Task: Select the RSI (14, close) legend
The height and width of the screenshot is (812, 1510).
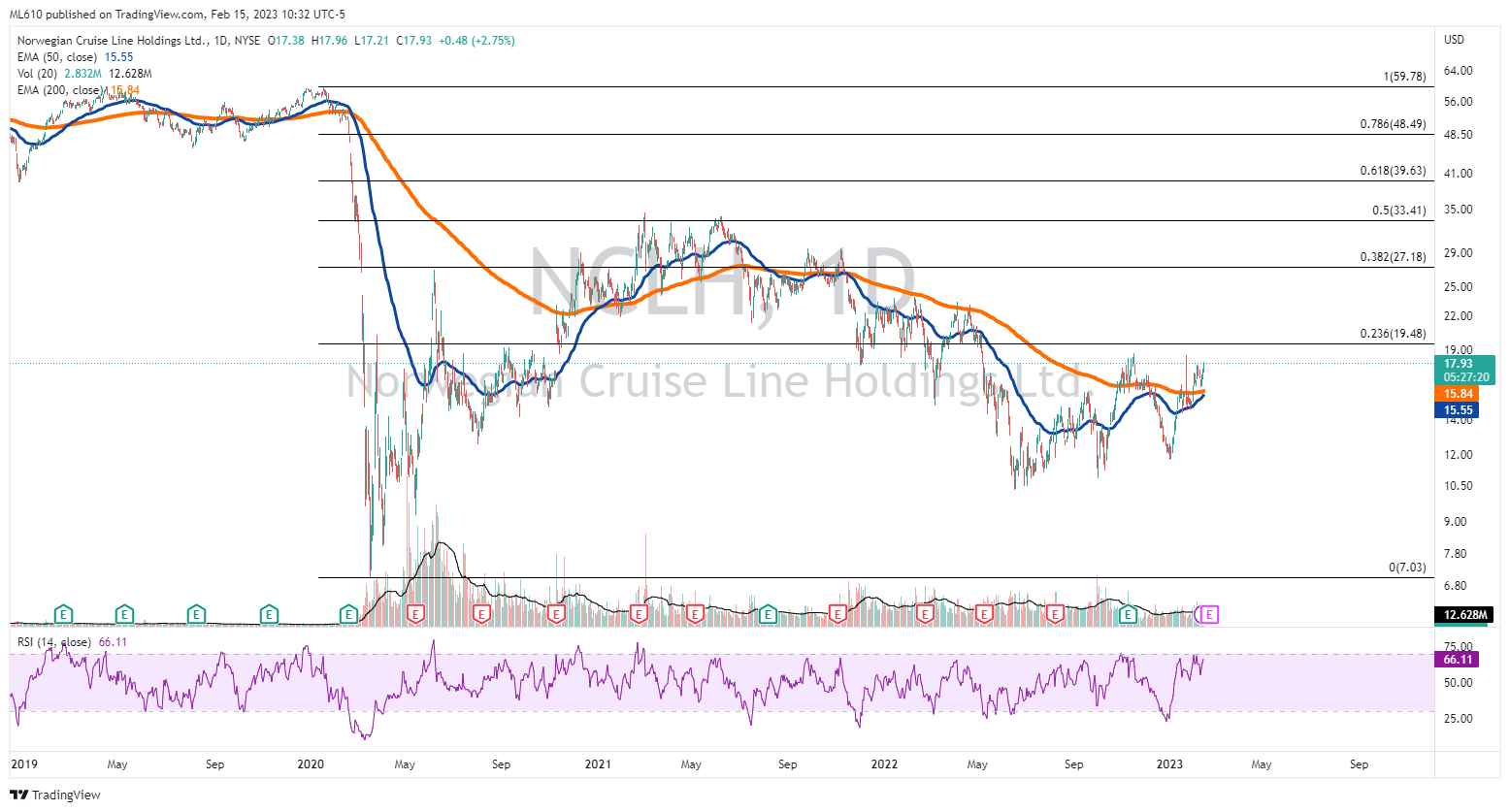Action: click(72, 642)
